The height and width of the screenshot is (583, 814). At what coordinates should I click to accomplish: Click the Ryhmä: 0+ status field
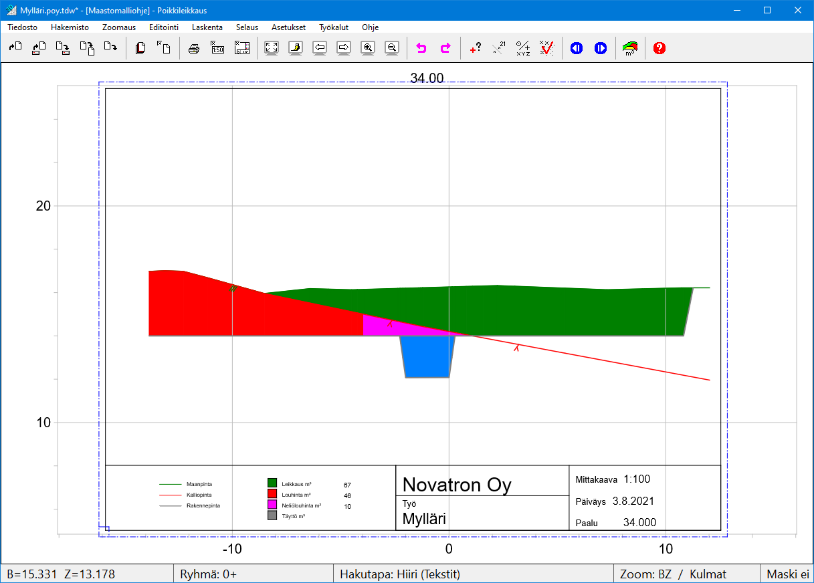pyautogui.click(x=208, y=574)
